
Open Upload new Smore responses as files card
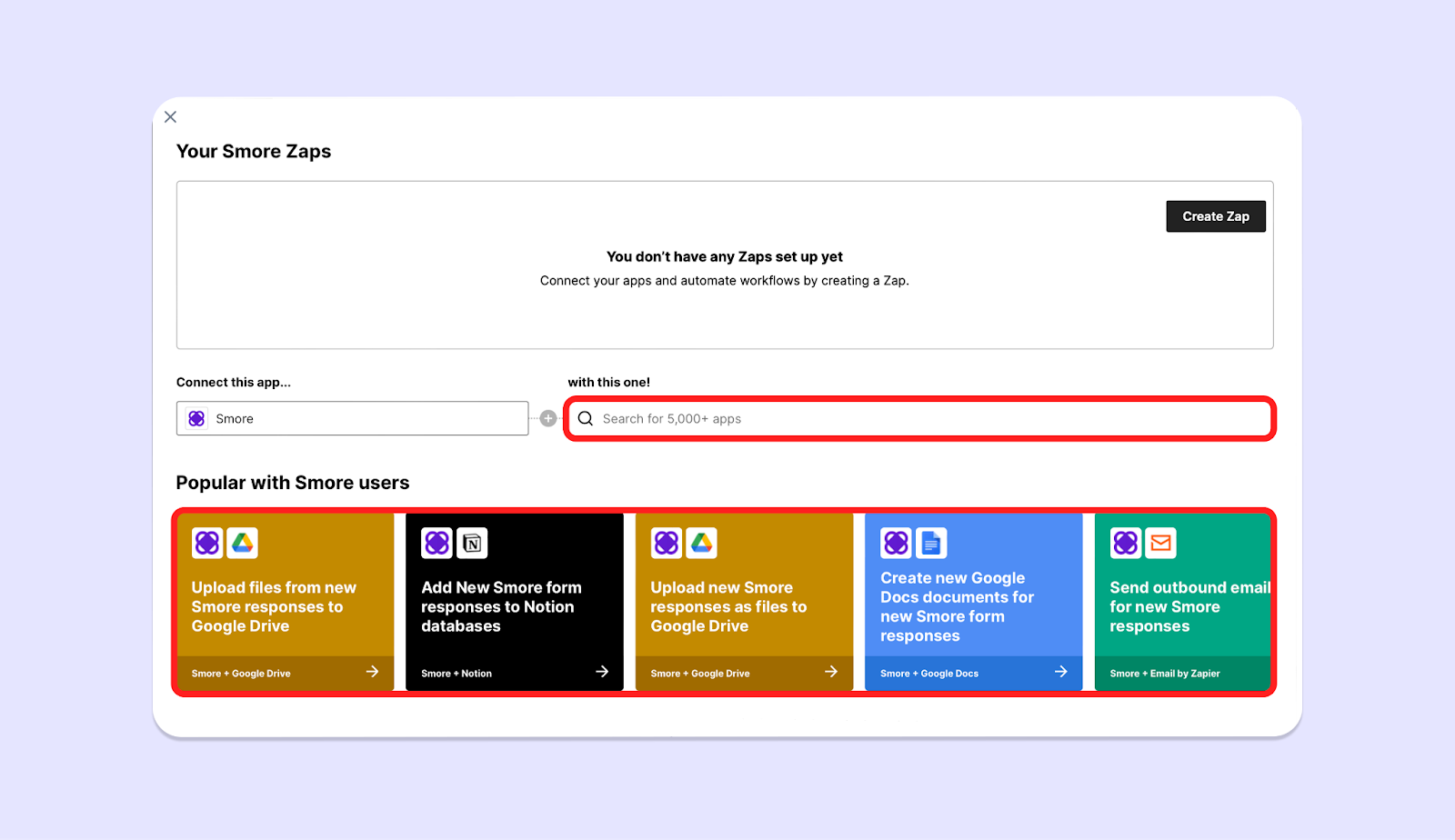pyautogui.click(x=744, y=602)
